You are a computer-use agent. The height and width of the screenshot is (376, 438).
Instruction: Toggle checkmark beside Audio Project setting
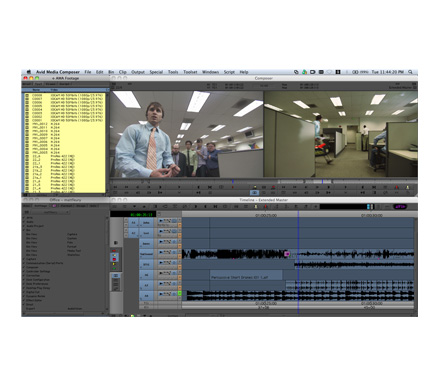24,226
